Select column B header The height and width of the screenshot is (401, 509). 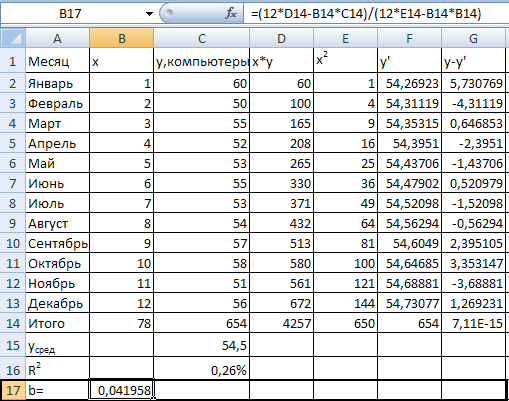pos(122,38)
